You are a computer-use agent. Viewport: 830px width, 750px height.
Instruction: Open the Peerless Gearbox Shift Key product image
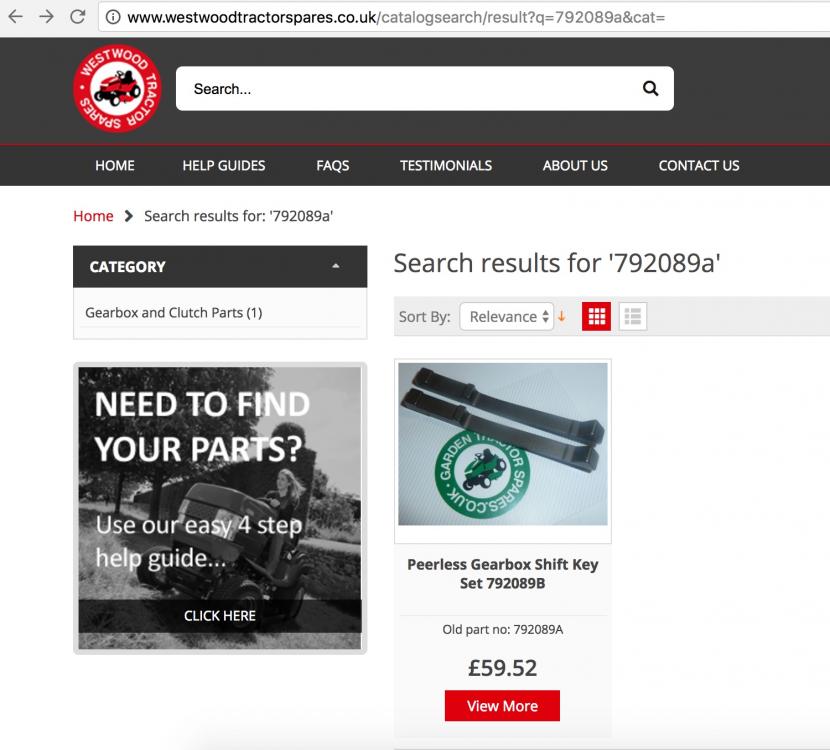coord(503,444)
